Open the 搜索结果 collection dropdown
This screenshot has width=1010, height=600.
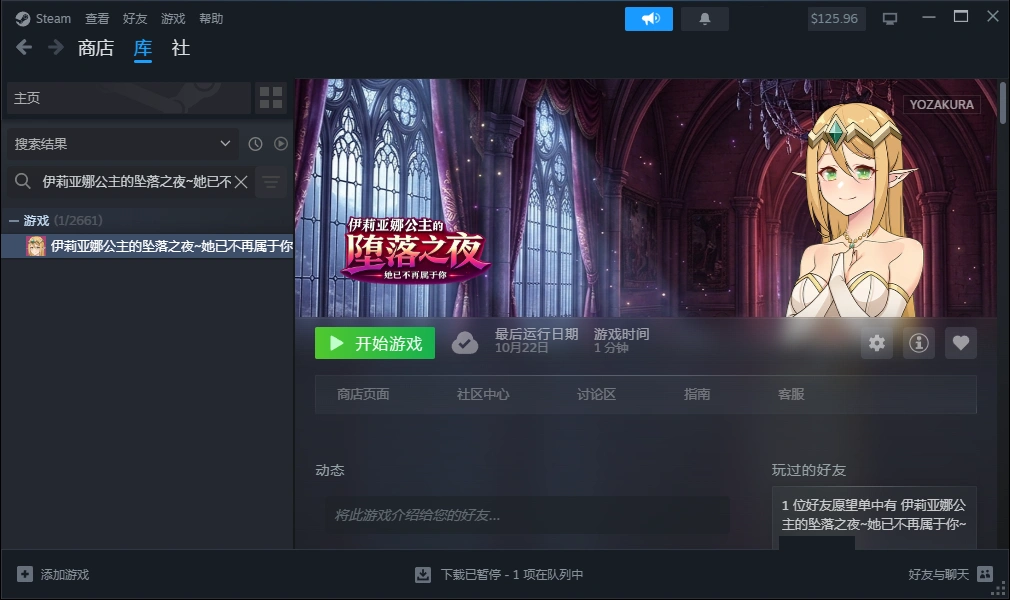122,144
